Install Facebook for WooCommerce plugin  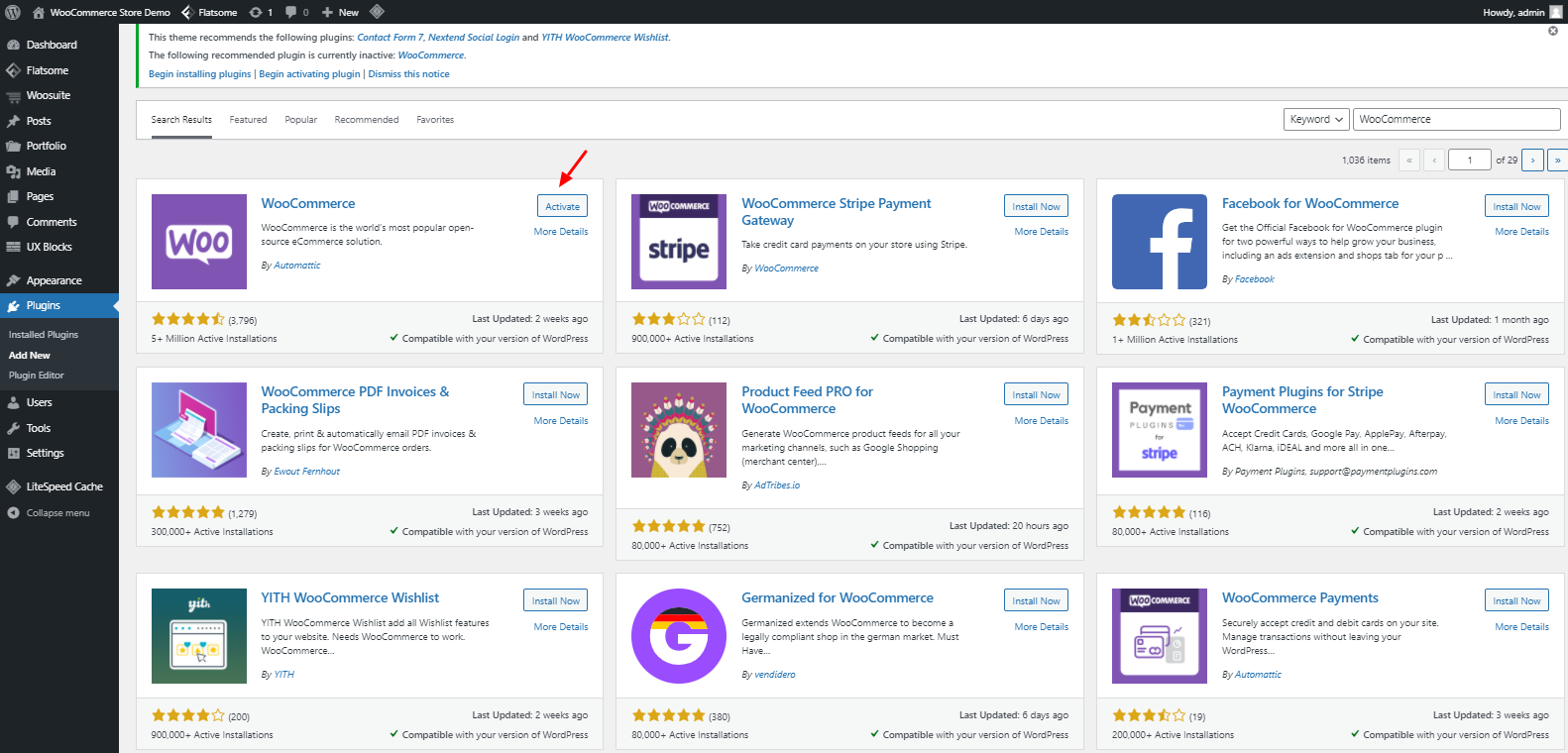pyautogui.click(x=1516, y=206)
